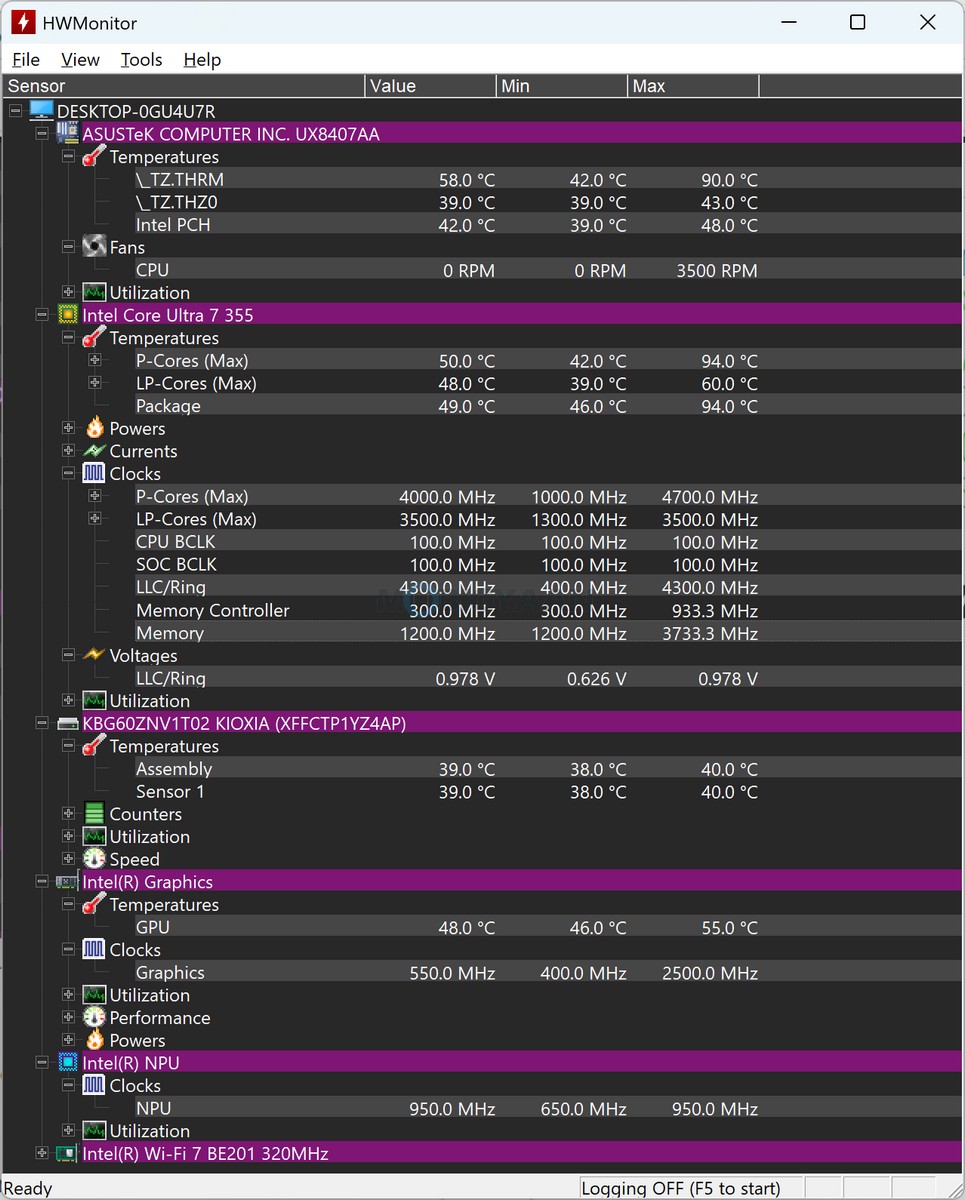Collapse the DESKTOP-0GU4U7R root node
Viewport: 965px width, 1200px height.
tap(15, 110)
